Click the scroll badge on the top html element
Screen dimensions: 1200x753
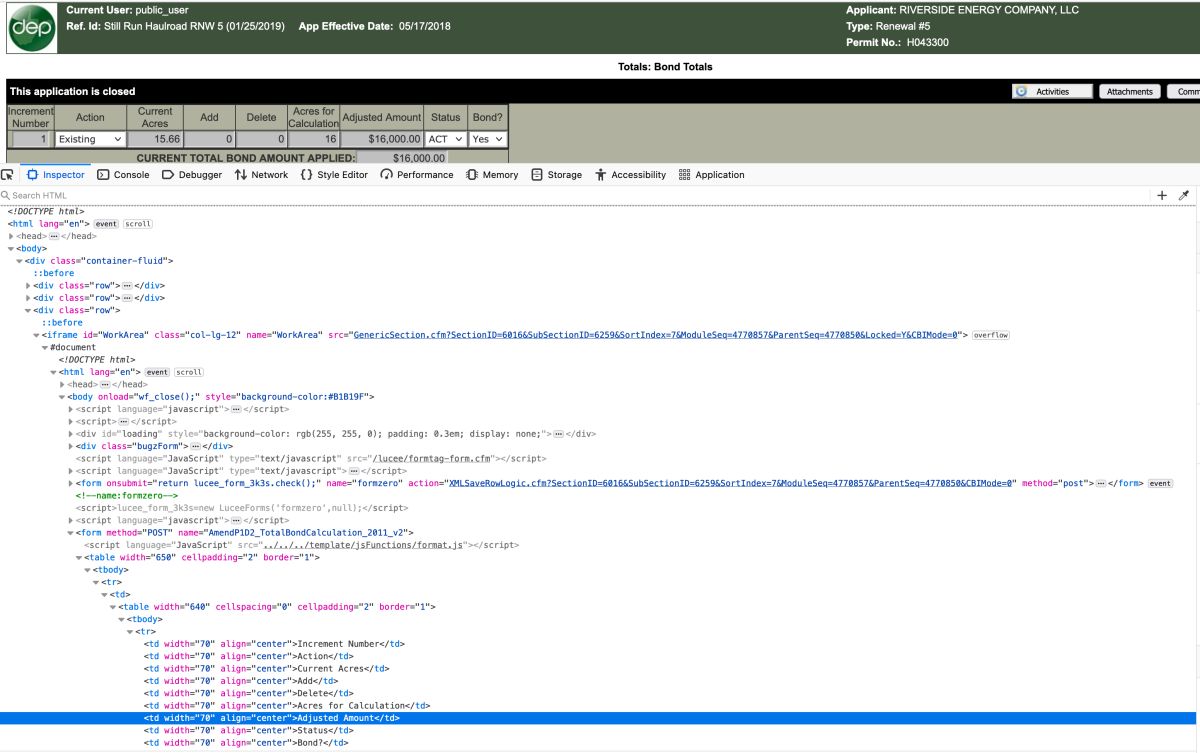(138, 224)
